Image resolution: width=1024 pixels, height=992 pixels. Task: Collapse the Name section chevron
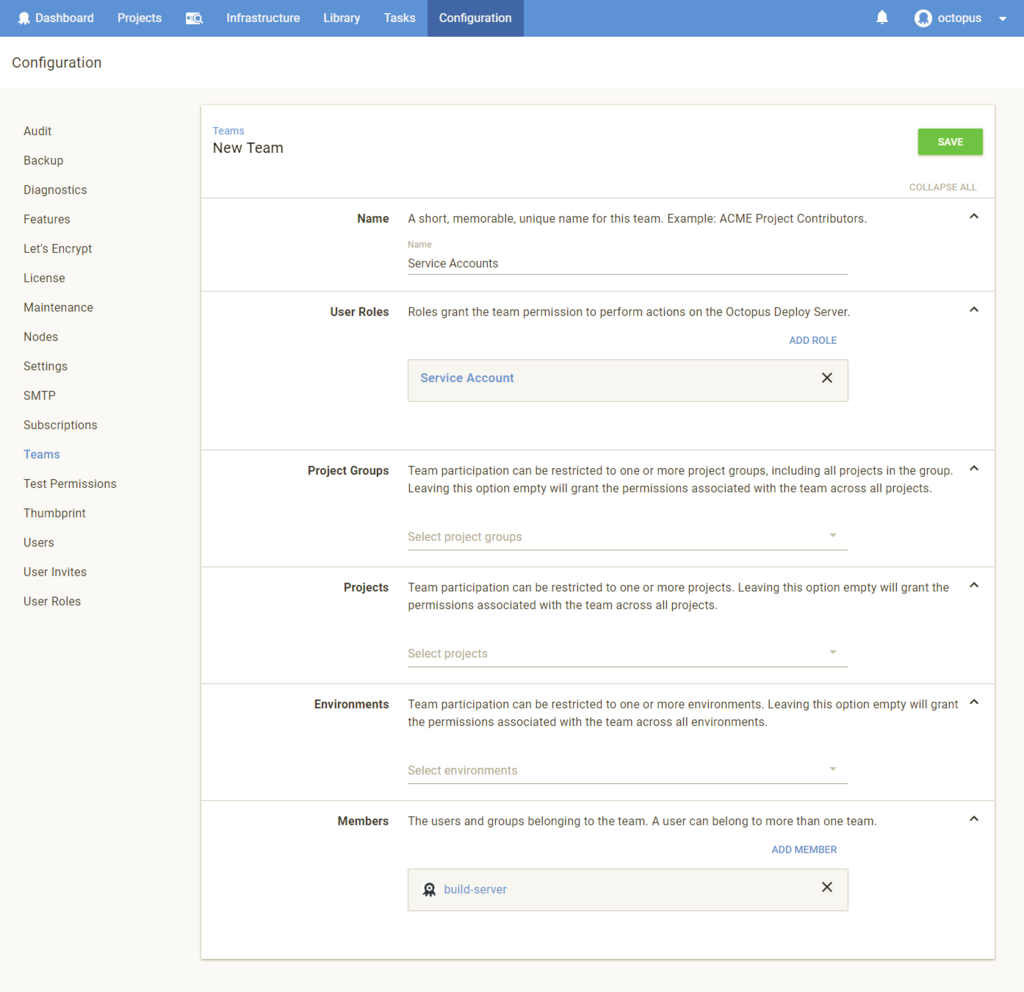pyautogui.click(x=973, y=215)
